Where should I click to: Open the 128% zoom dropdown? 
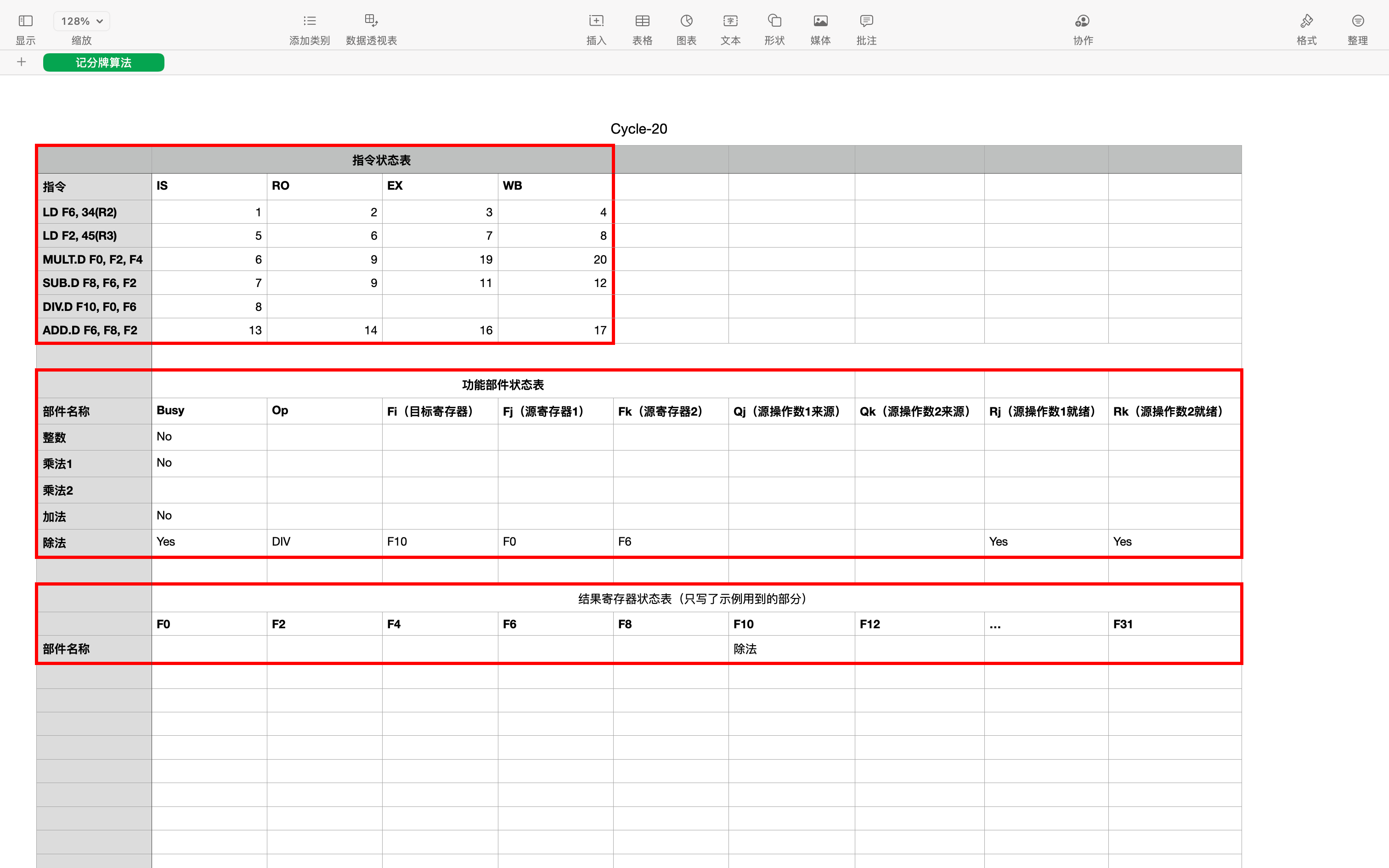[x=81, y=21]
